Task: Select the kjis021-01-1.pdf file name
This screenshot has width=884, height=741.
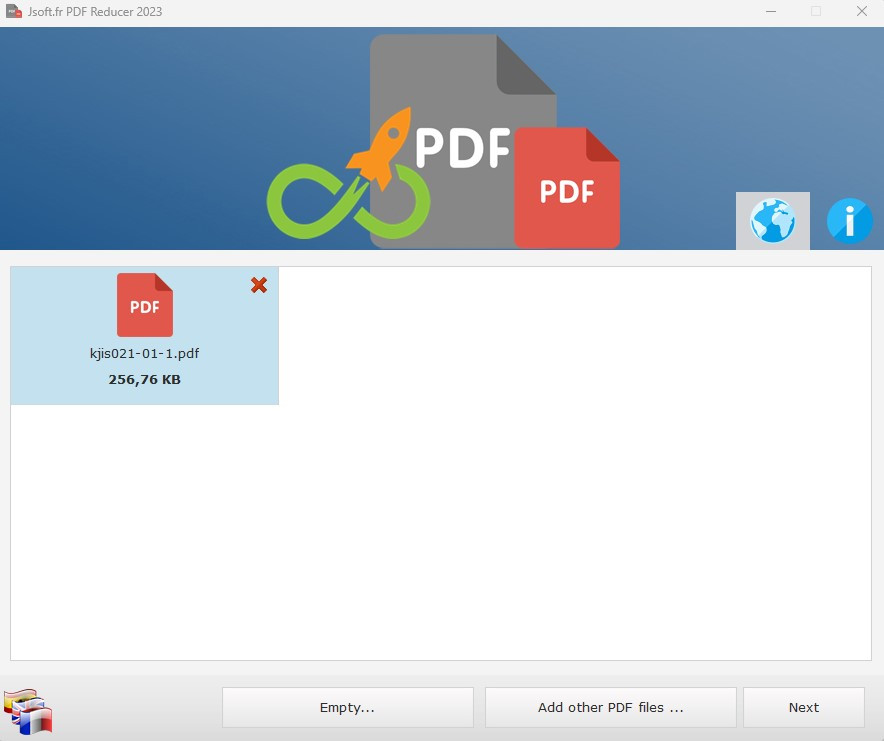Action: [144, 354]
